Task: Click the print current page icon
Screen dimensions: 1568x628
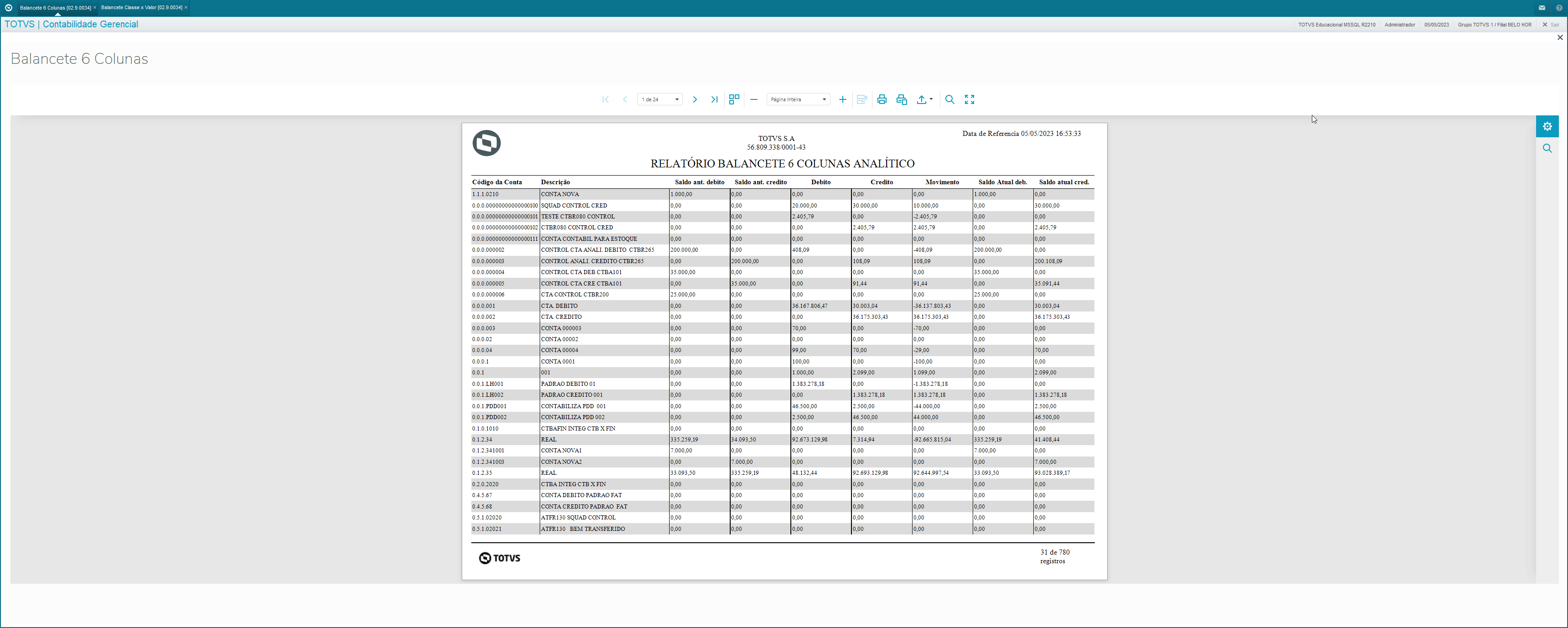Action: click(x=902, y=99)
